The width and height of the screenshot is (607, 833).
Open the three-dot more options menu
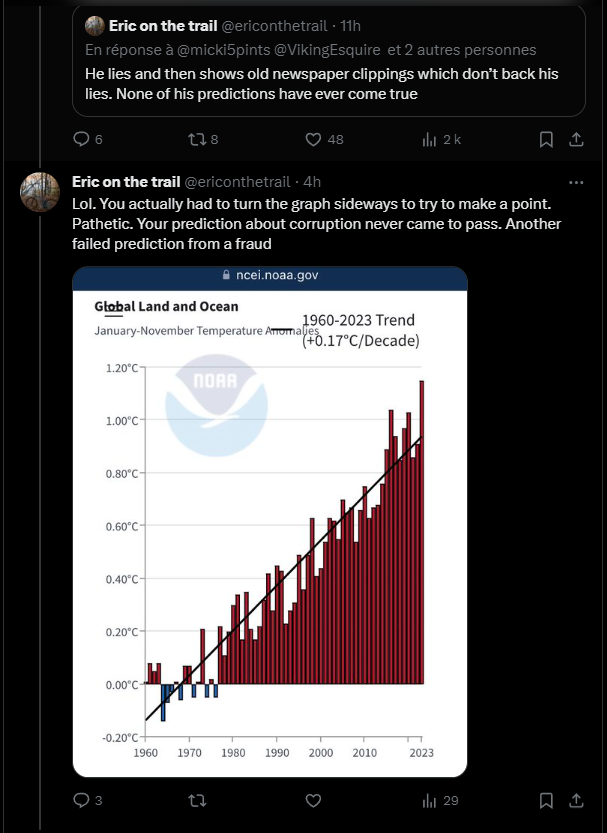(576, 182)
